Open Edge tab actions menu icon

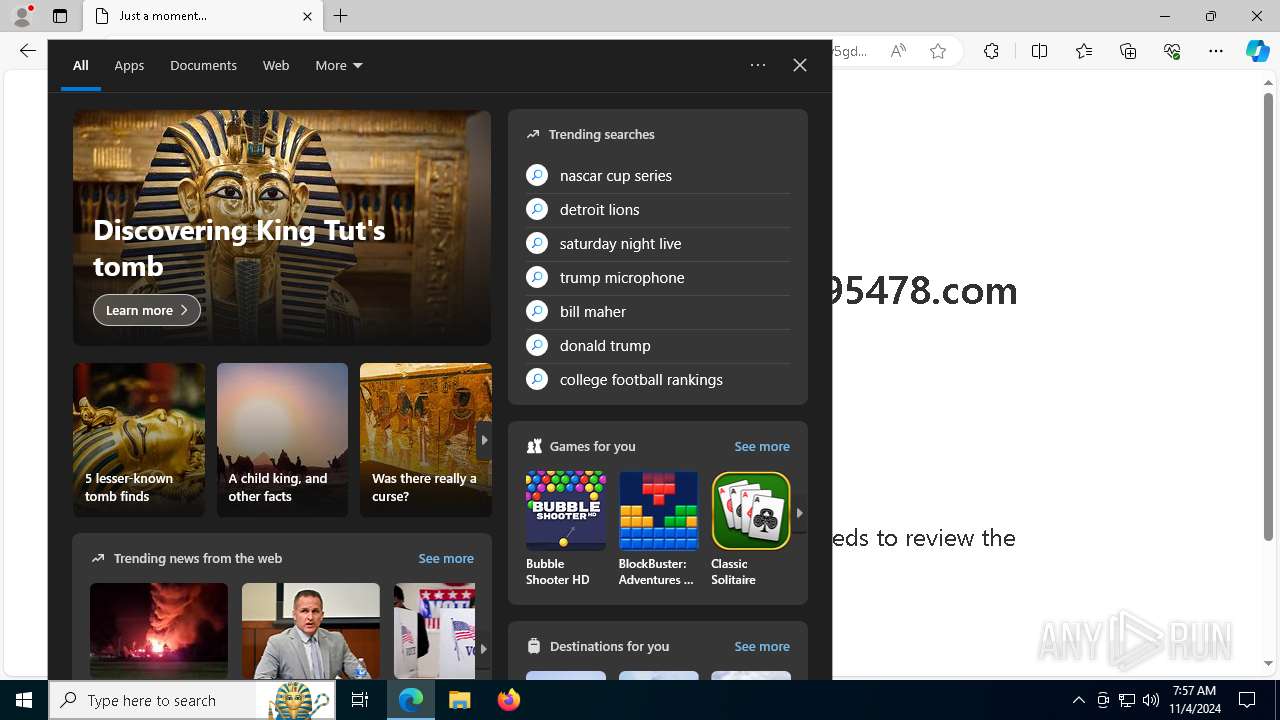[60, 16]
